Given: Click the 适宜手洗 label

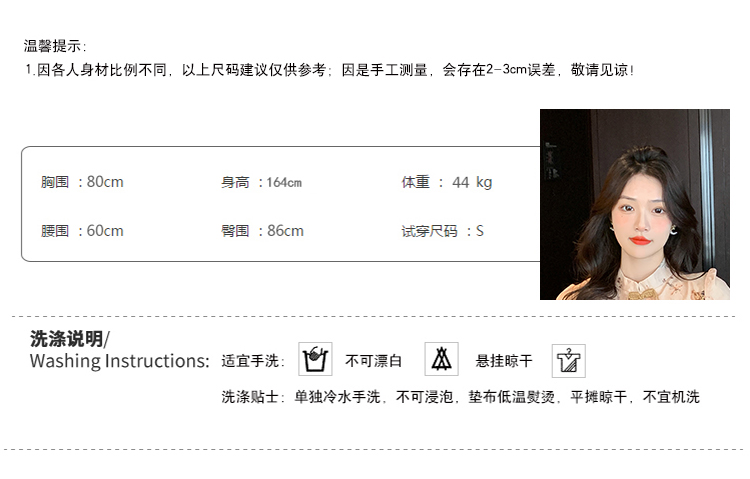Looking at the screenshot, I should tap(253, 361).
